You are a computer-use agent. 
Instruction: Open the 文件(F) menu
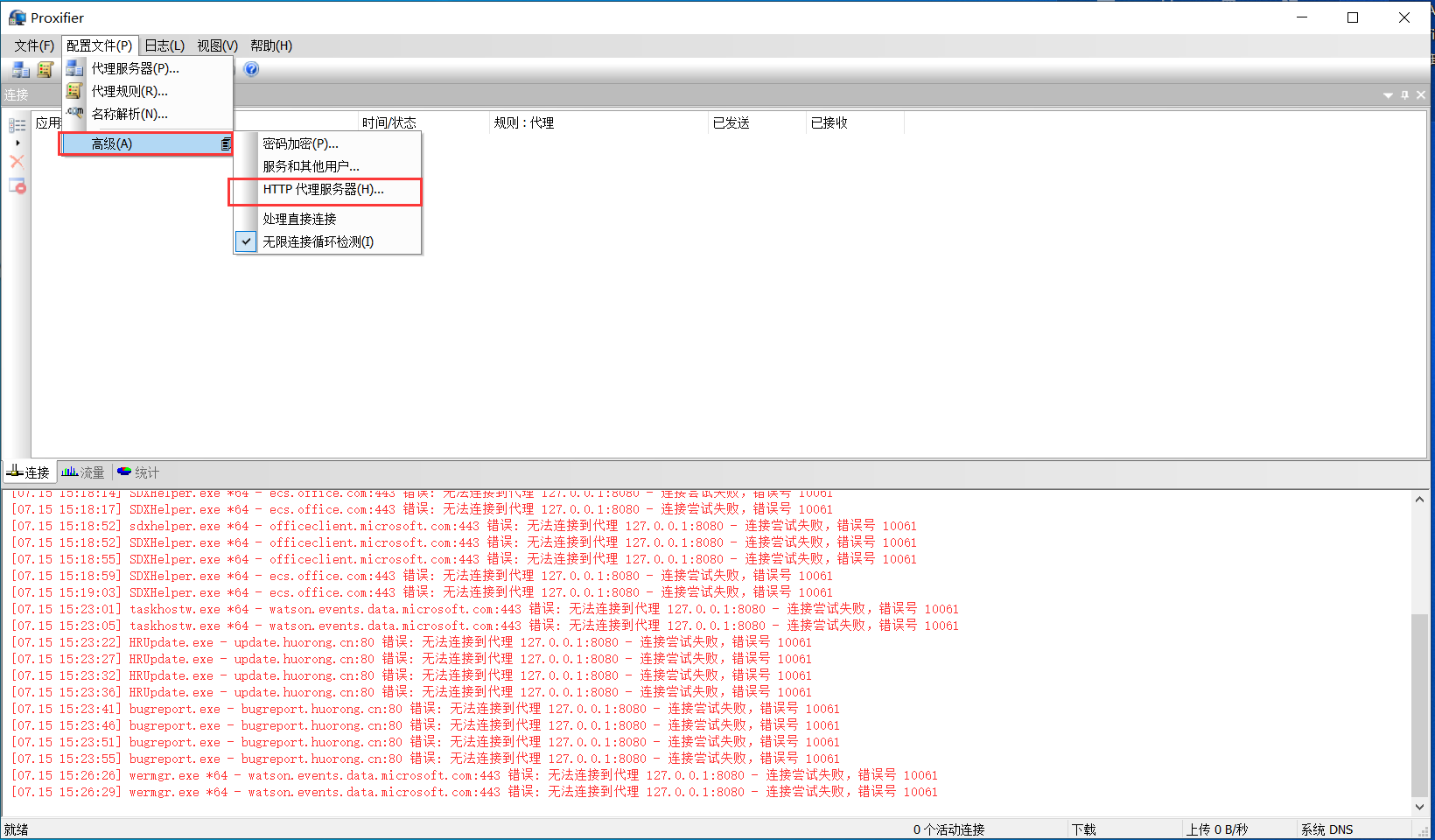[34, 45]
